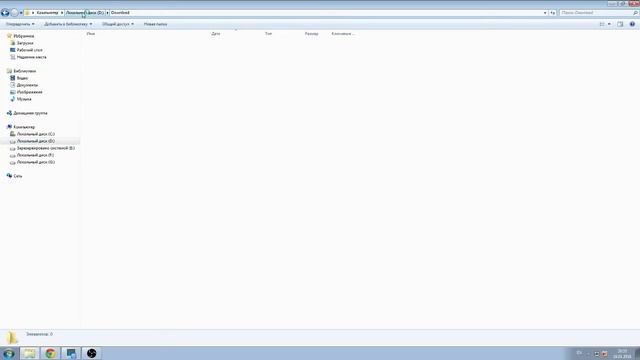The width and height of the screenshot is (640, 360).
Task: Navigate to Локальный диск (D:) in breadcrumb
Action: (x=85, y=13)
